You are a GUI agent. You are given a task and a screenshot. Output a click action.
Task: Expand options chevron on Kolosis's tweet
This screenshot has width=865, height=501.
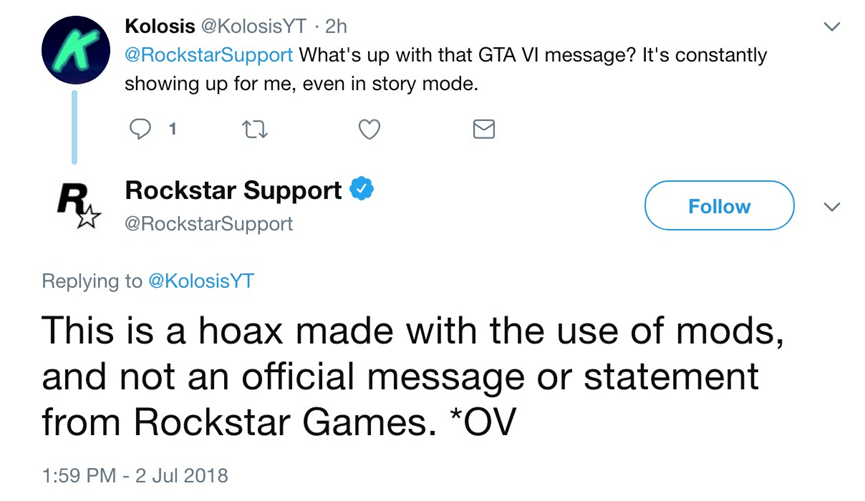(x=829, y=29)
